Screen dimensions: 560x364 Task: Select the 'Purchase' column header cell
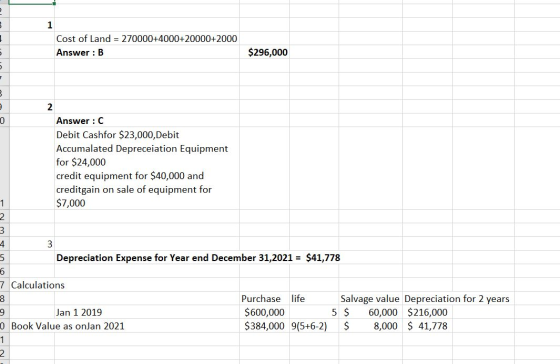[x=264, y=299]
